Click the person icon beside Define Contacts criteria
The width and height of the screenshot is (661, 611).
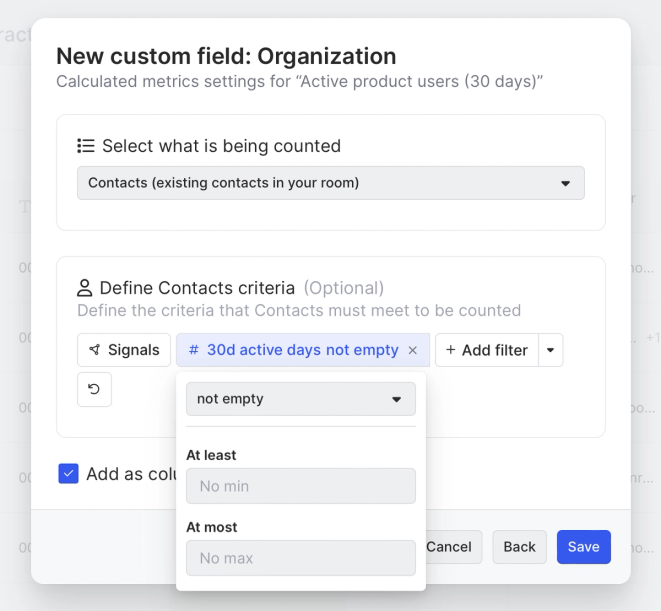[85, 288]
